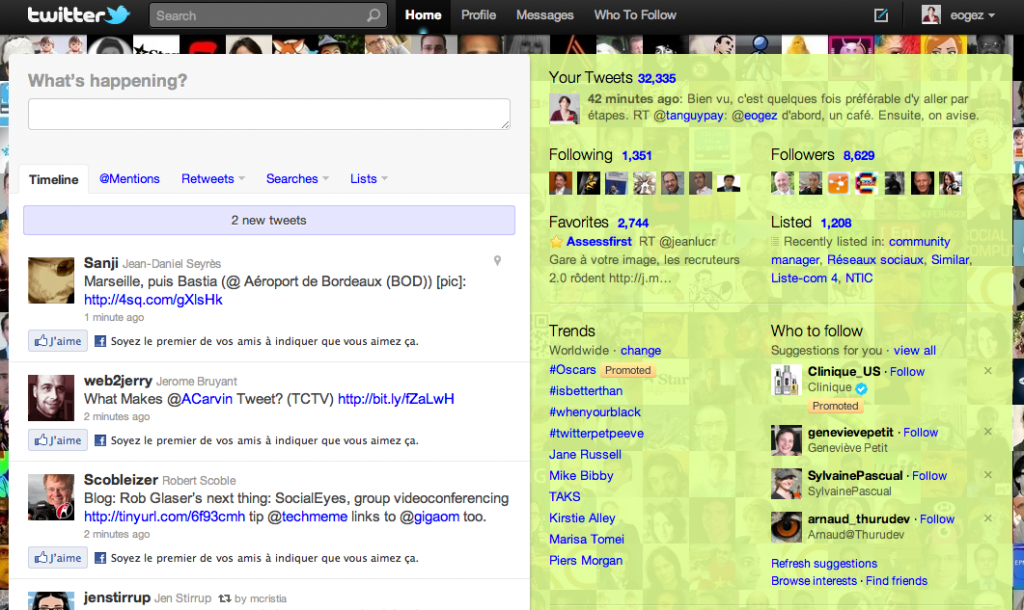Open the #isbetterthan trend
Image resolution: width=1024 pixels, height=610 pixels.
(x=586, y=391)
